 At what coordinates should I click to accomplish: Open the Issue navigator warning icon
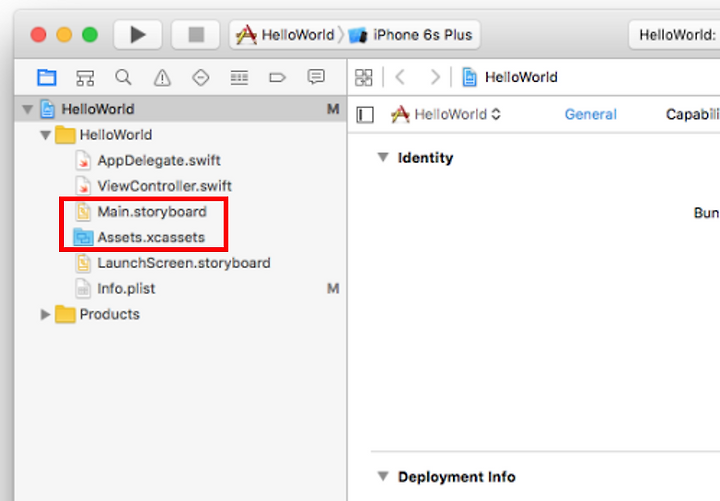(x=162, y=77)
